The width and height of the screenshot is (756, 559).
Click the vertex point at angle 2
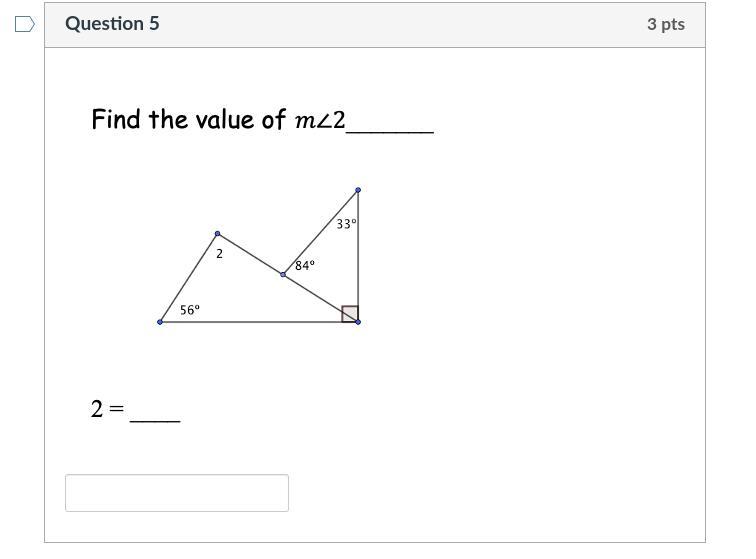click(217, 234)
